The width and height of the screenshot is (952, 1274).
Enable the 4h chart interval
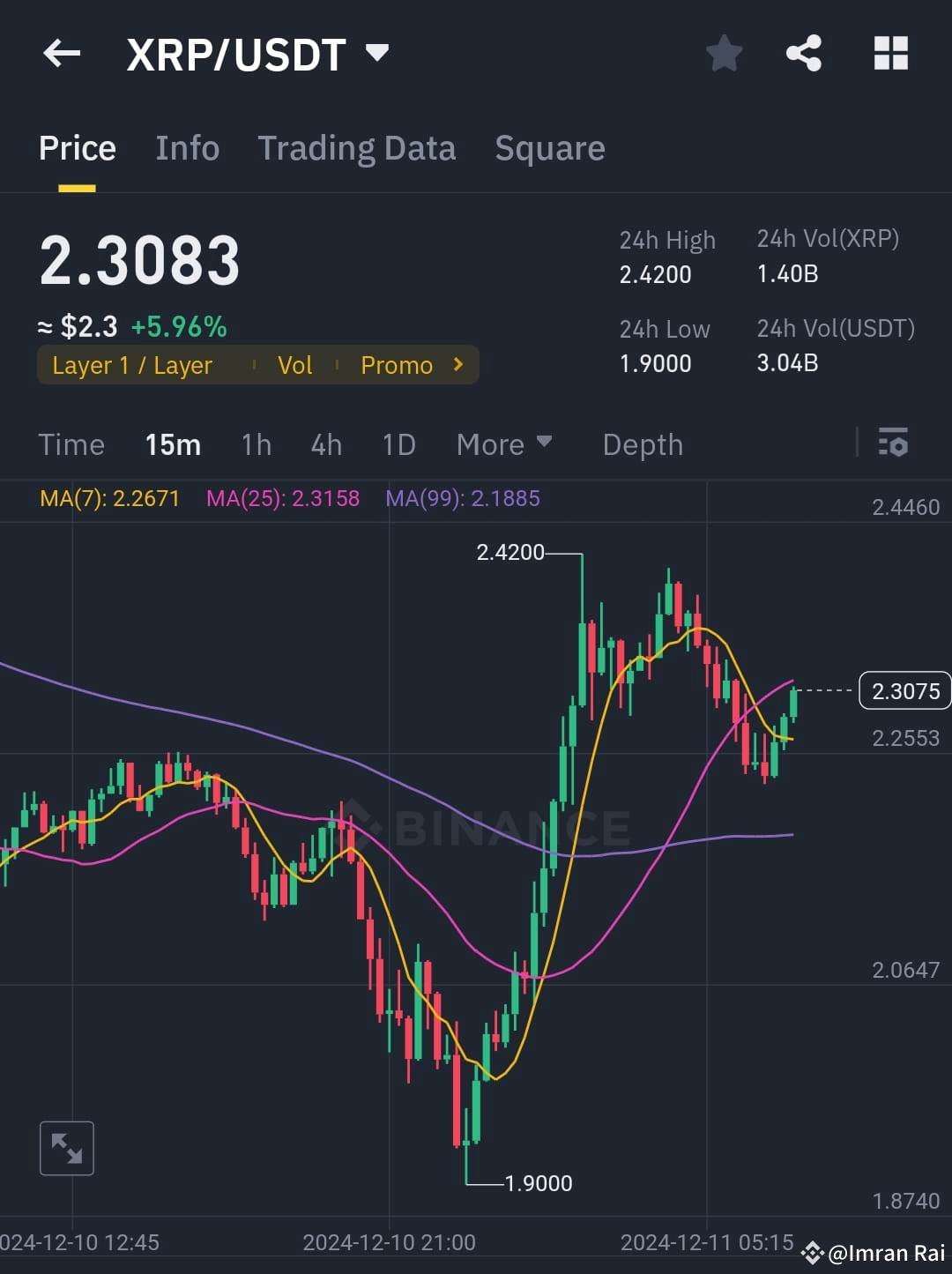click(325, 443)
